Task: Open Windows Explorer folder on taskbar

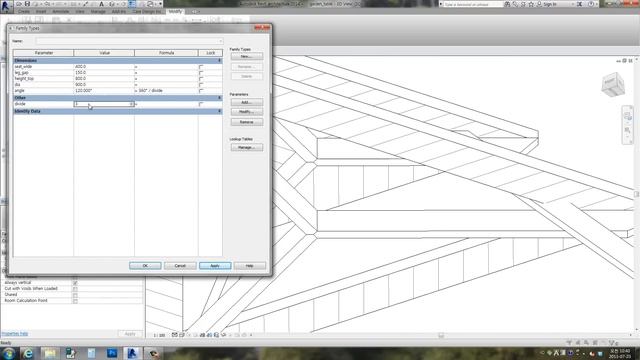Action: [50, 353]
